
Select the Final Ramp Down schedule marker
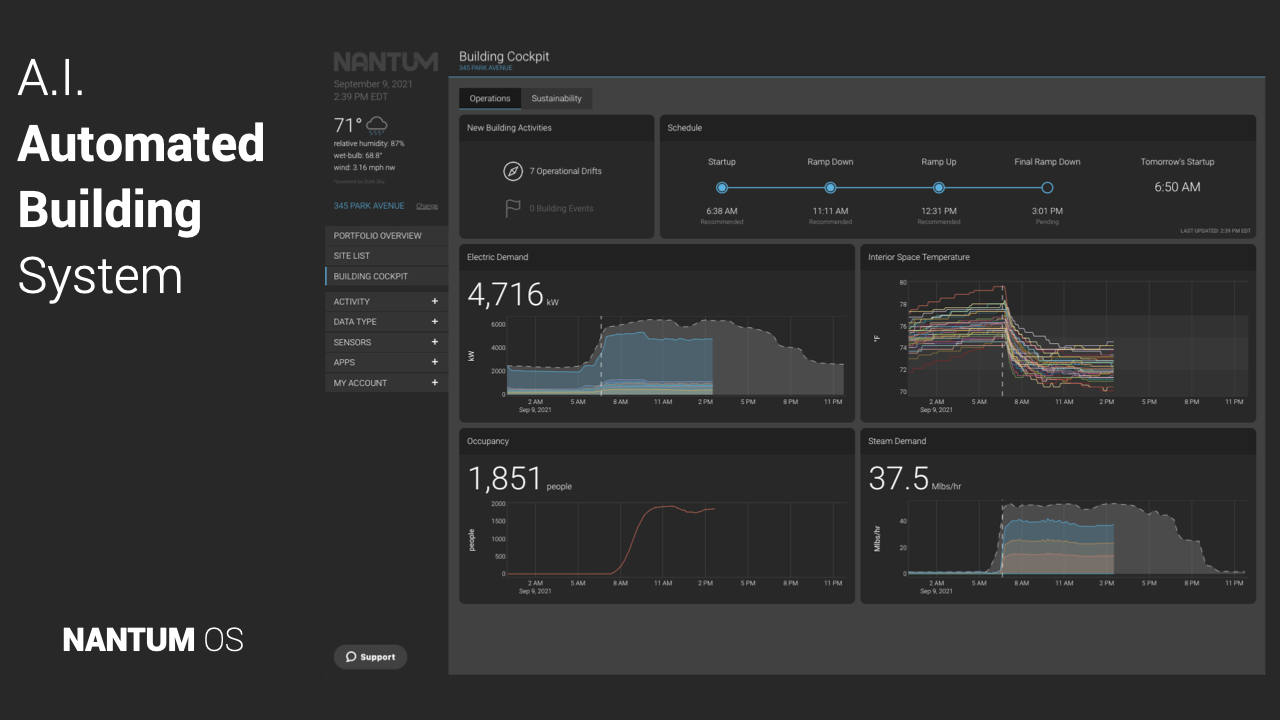pos(1047,187)
